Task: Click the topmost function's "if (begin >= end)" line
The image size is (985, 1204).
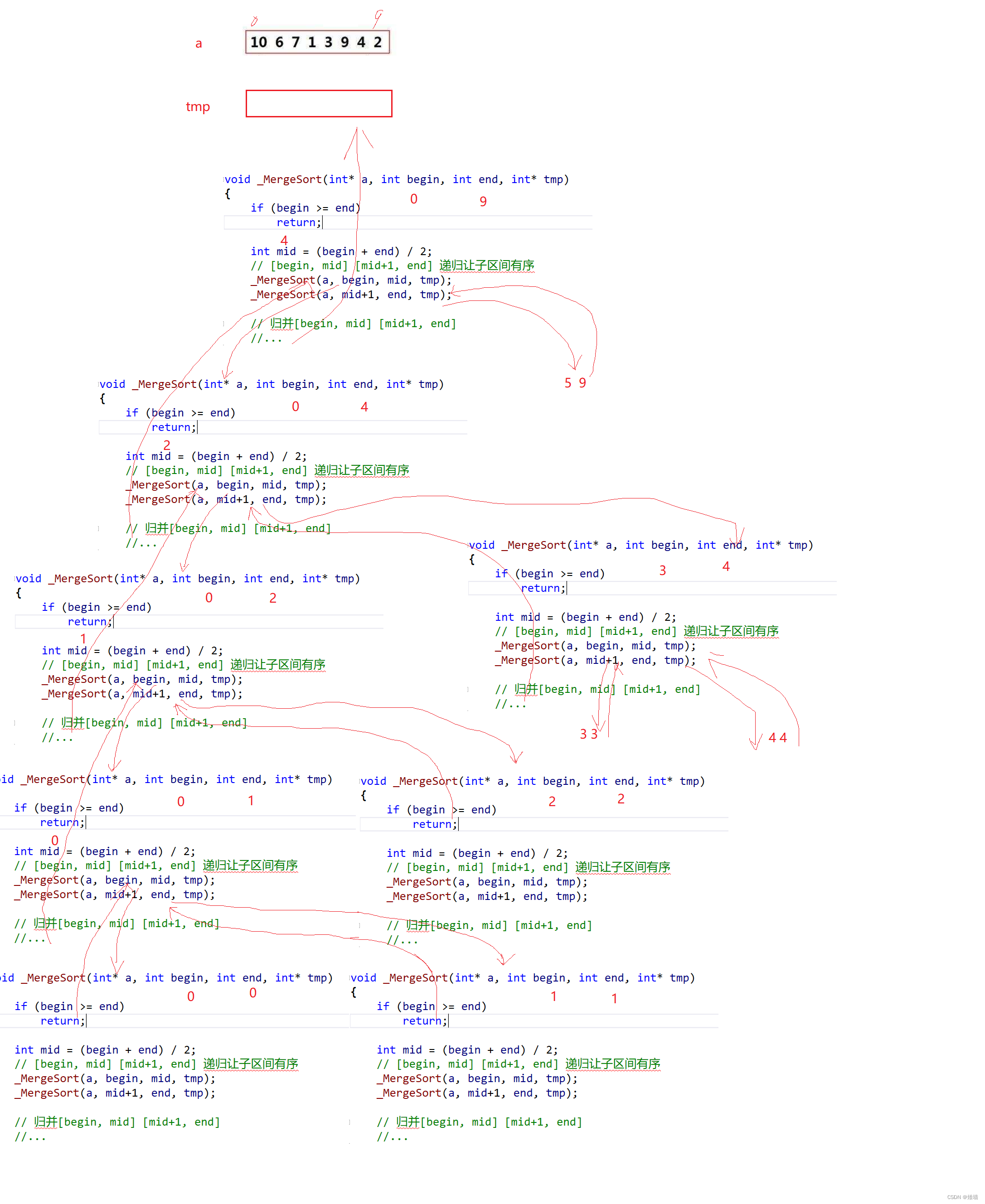Action: (305, 208)
